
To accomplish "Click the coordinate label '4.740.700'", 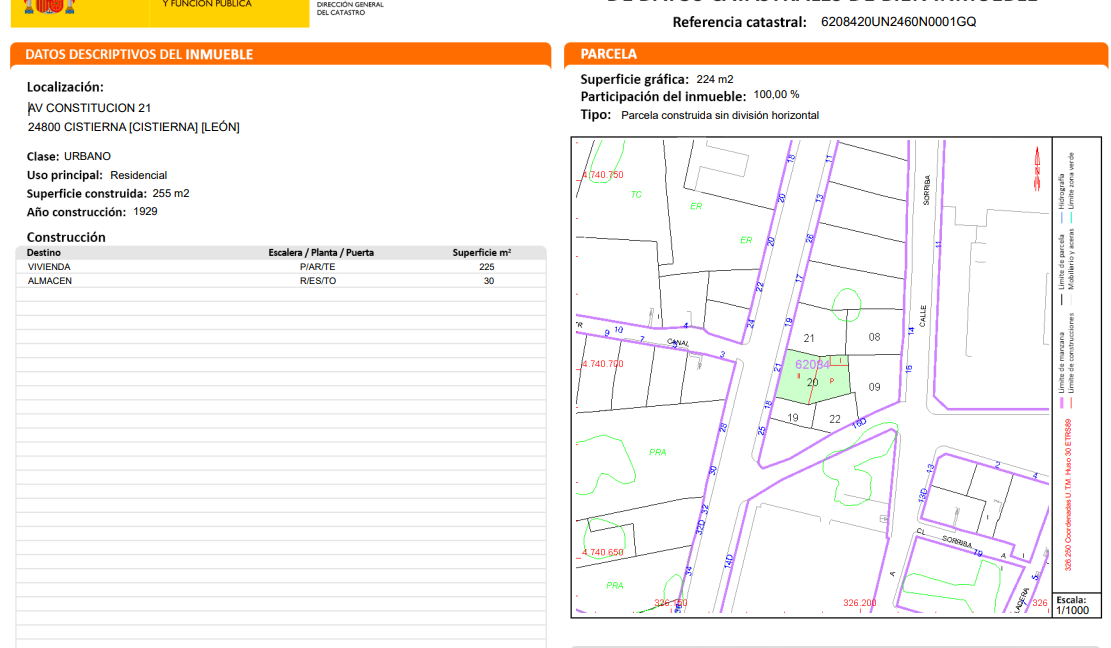I will pyautogui.click(x=603, y=364).
